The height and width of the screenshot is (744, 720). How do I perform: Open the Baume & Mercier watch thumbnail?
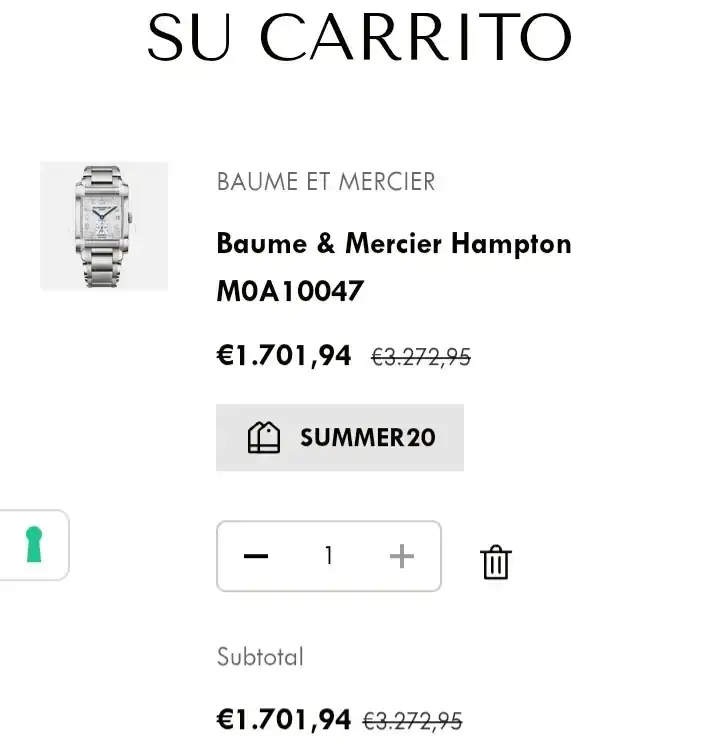tap(104, 226)
